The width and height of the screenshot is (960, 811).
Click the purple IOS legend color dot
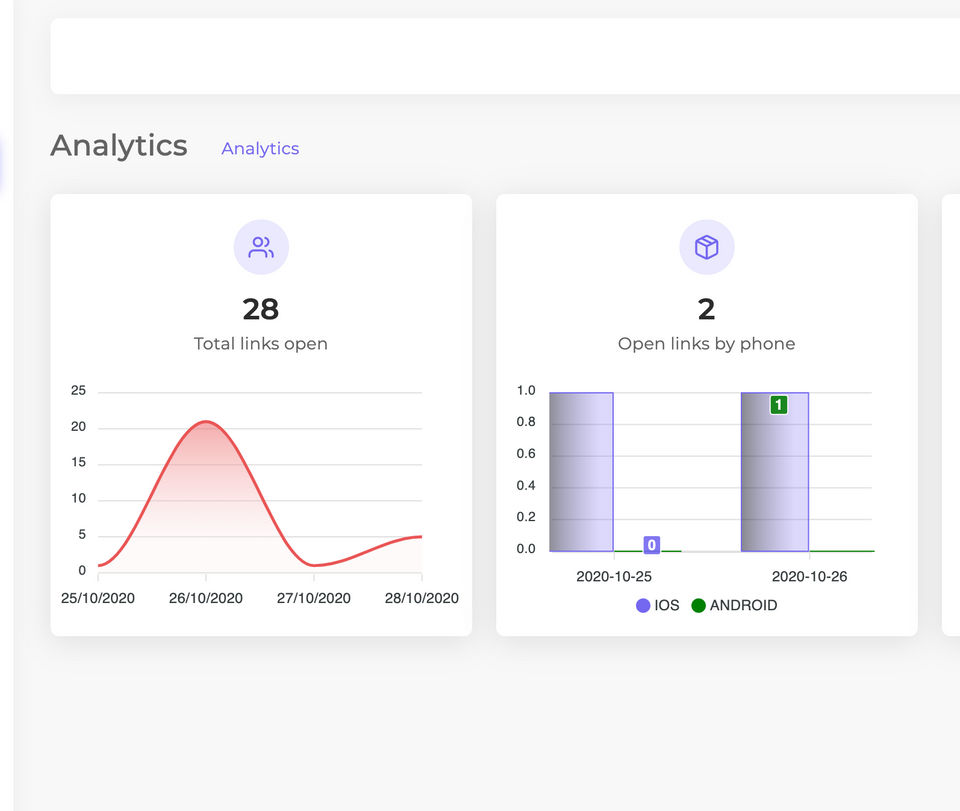(643, 605)
